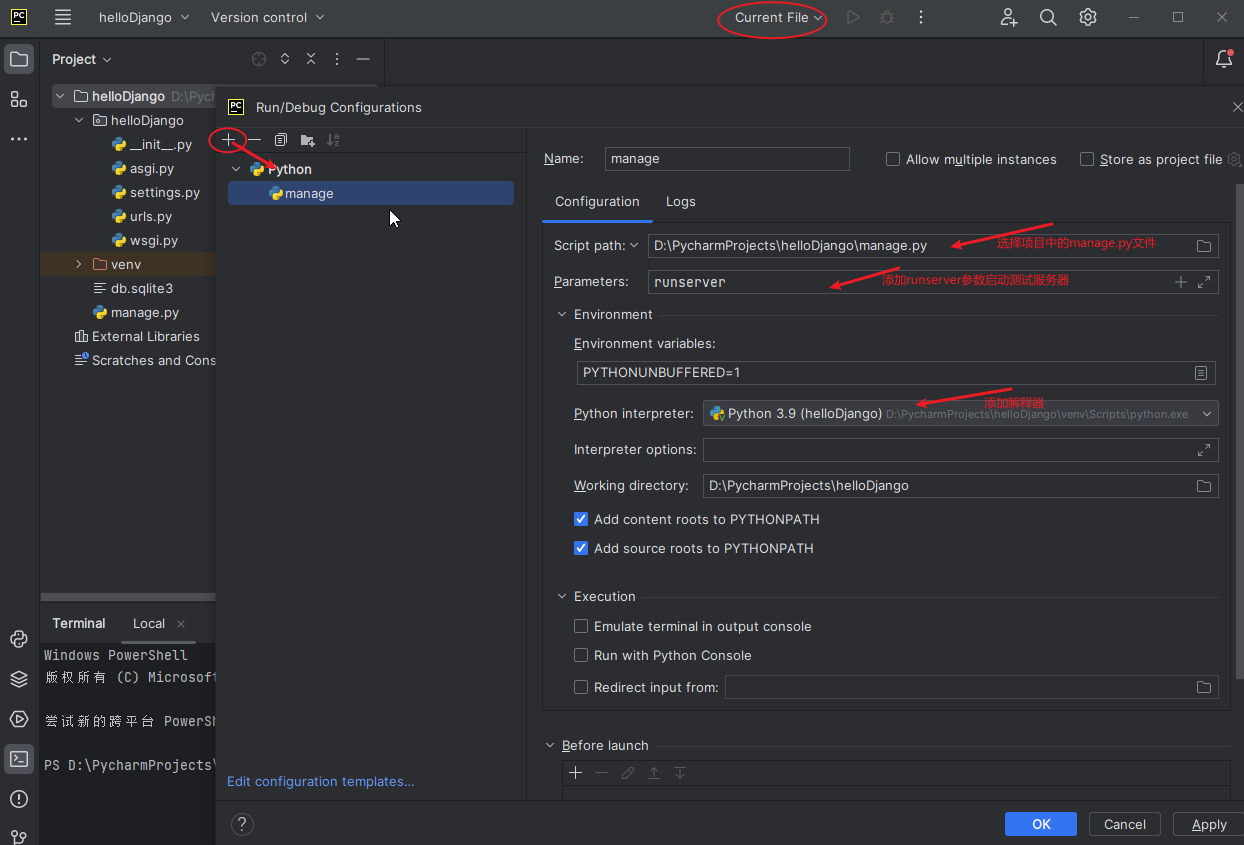Collapse the Execution section
Viewport: 1244px width, 845px height.
pos(561,596)
